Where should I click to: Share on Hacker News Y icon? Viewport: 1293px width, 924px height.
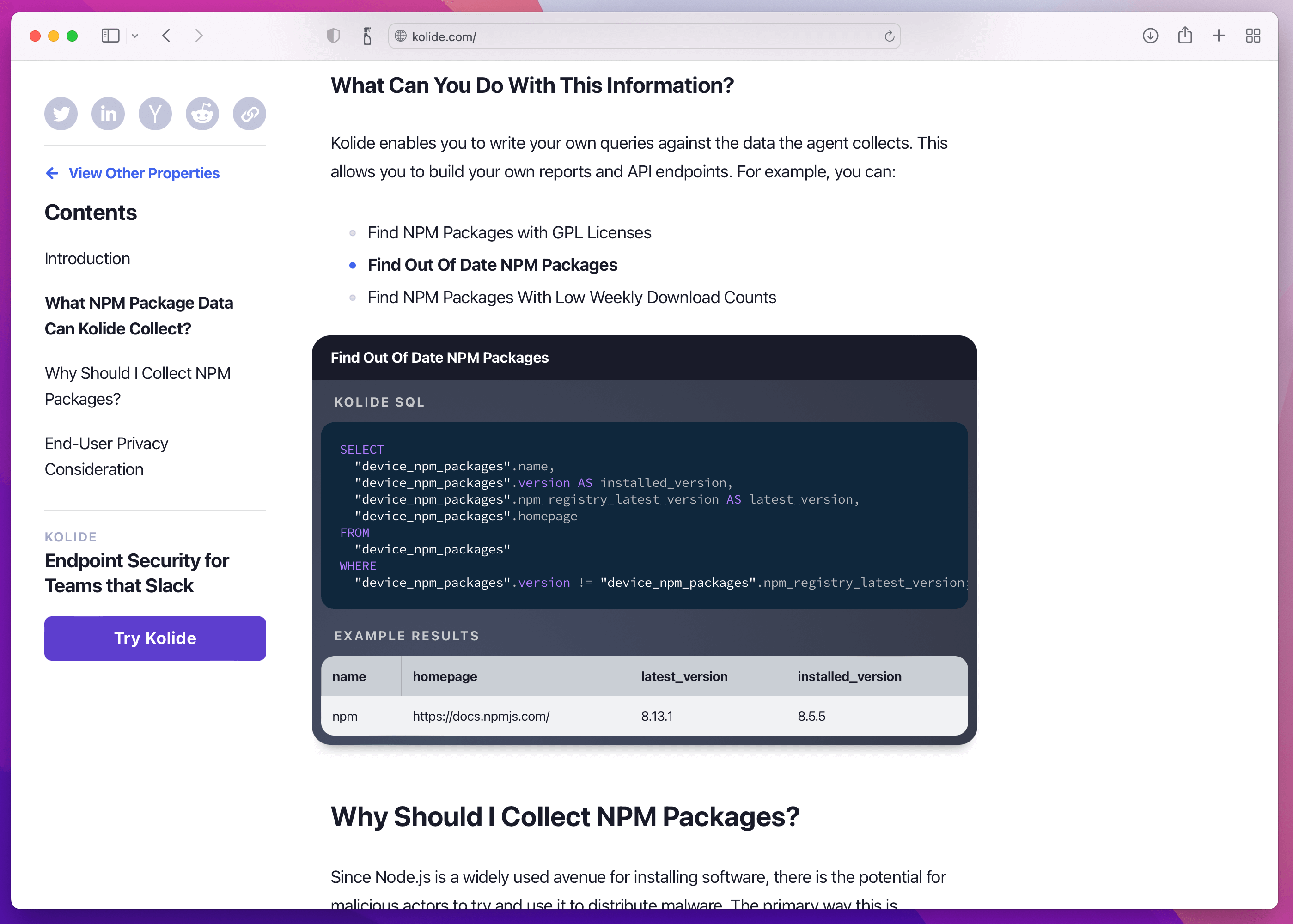tap(155, 114)
